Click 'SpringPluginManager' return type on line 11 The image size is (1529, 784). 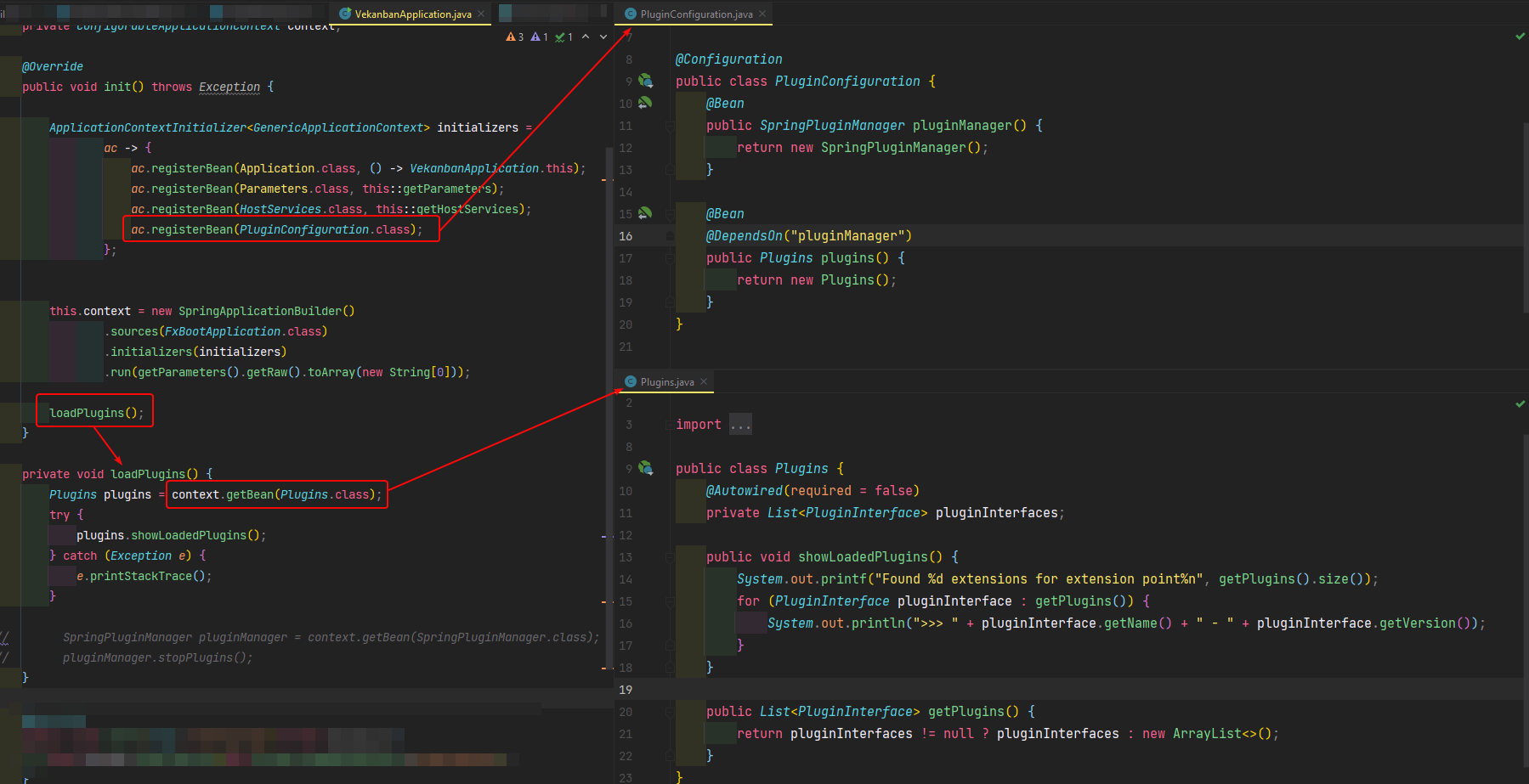pyautogui.click(x=832, y=126)
